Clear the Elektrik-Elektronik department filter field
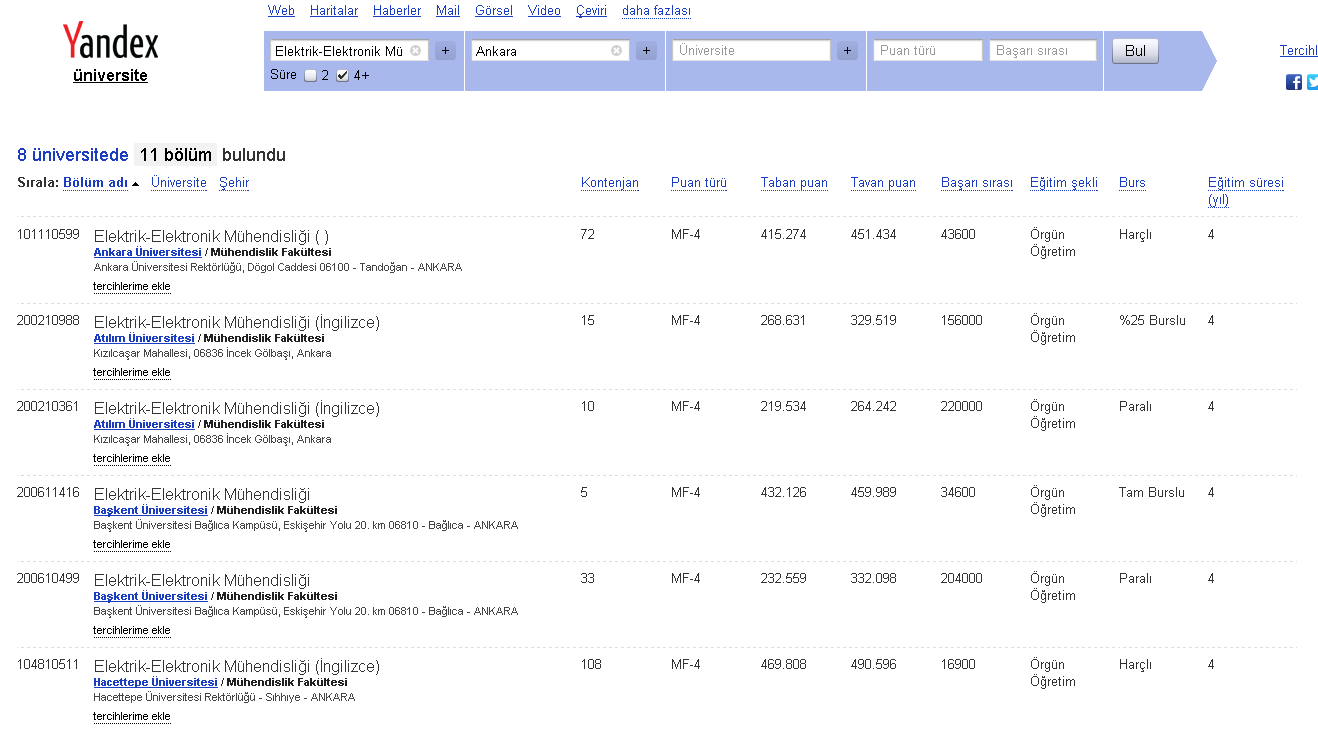This screenshot has height=732, width=1318. tap(415, 50)
